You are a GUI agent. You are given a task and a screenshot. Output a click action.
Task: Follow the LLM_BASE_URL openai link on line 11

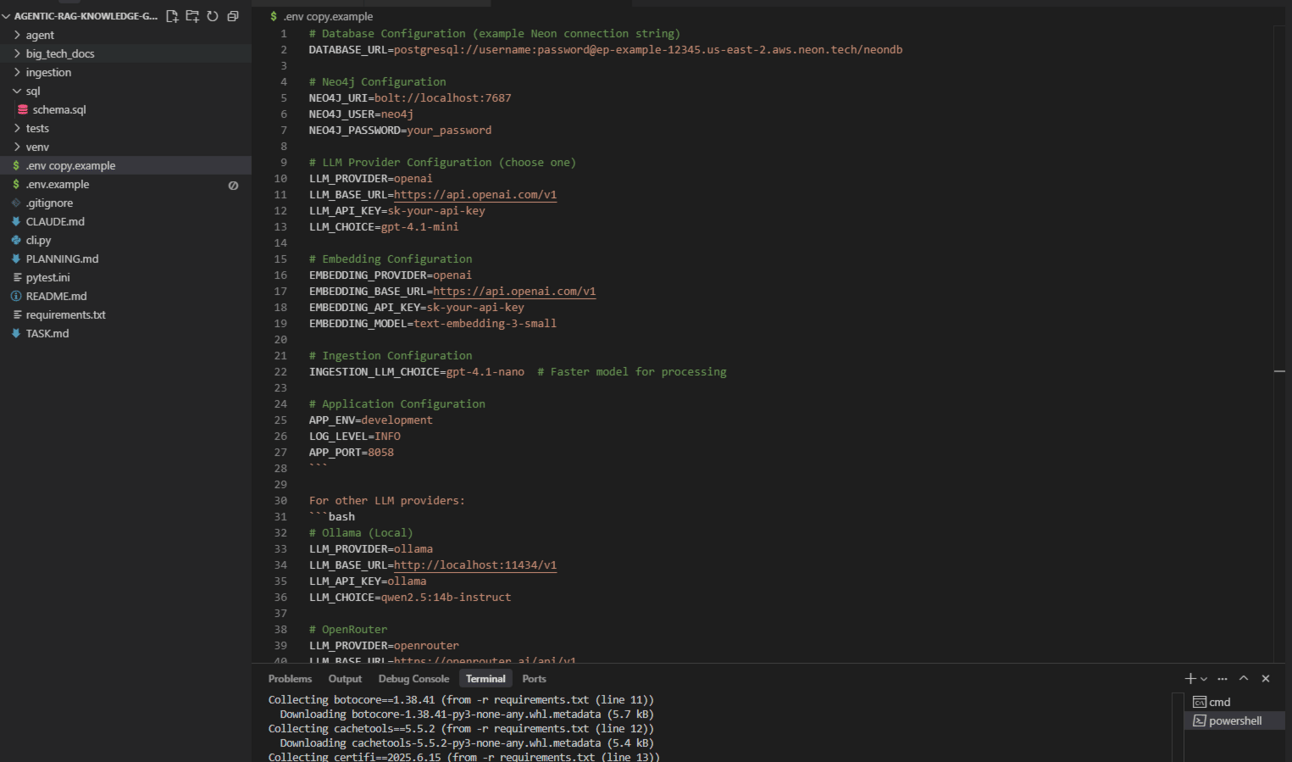[475, 195]
